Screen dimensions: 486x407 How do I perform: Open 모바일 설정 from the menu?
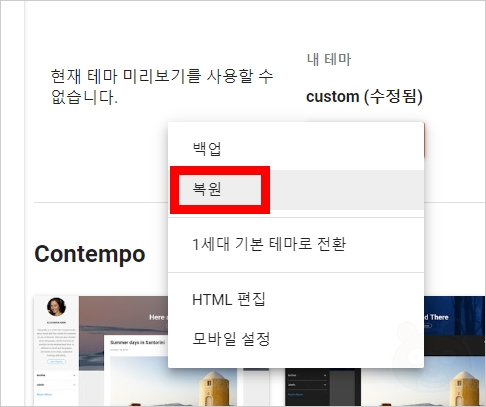(296, 339)
